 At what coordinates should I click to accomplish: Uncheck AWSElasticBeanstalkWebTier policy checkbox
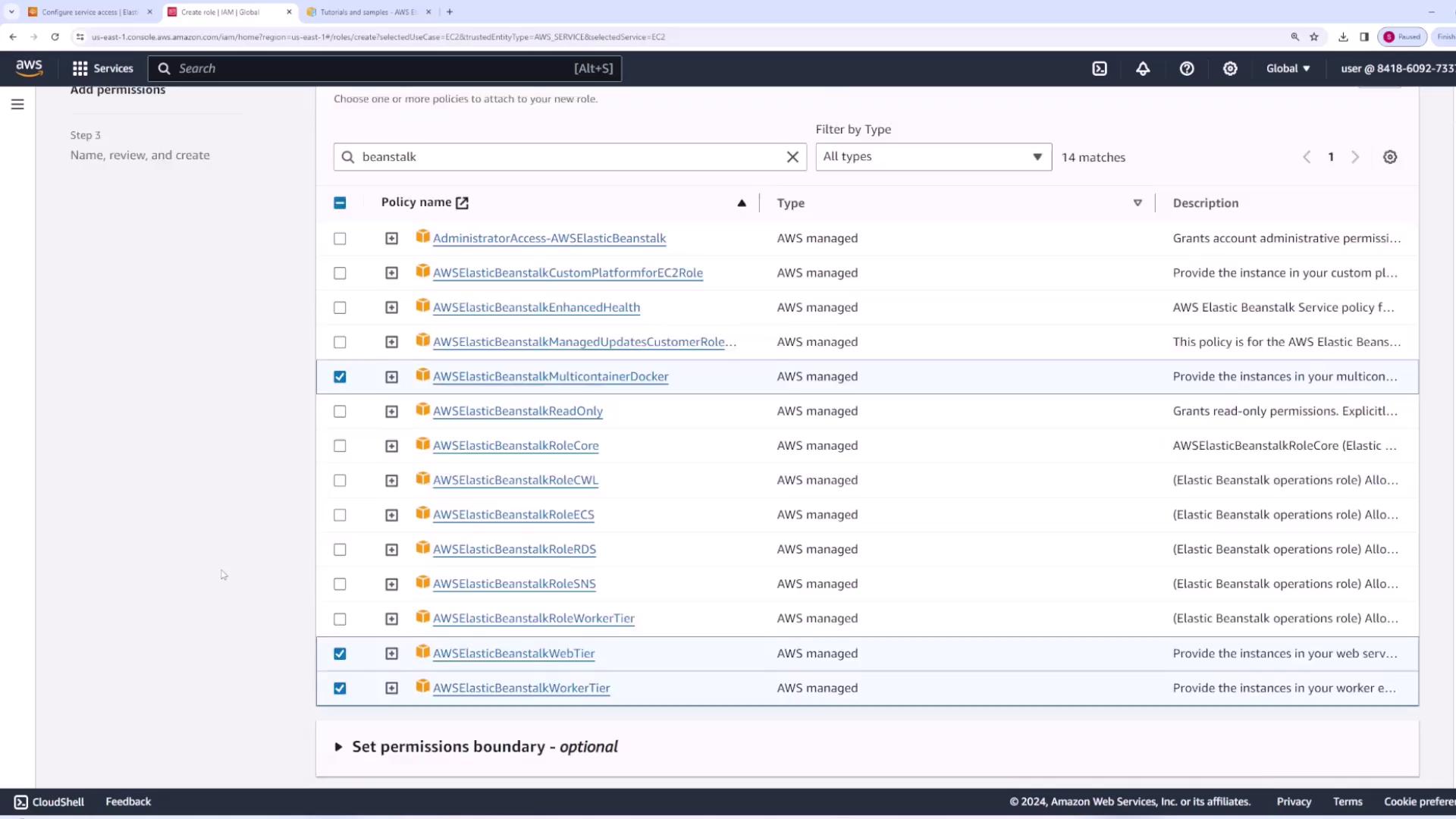[x=340, y=654]
